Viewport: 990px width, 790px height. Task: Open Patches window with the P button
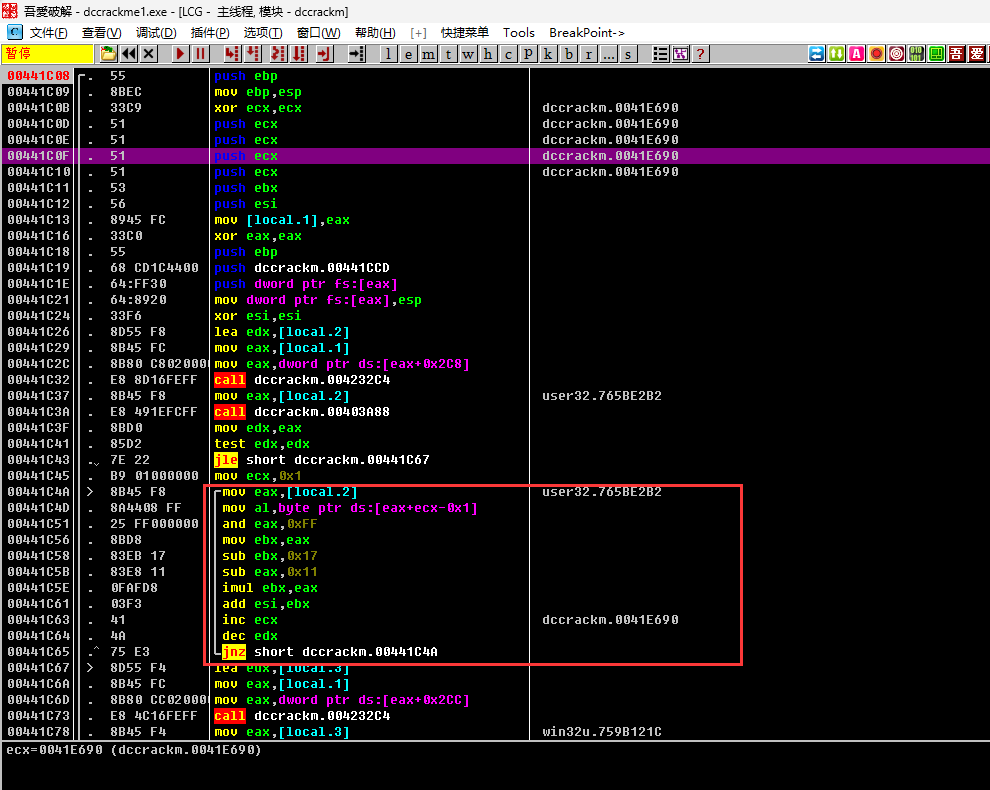tap(528, 54)
